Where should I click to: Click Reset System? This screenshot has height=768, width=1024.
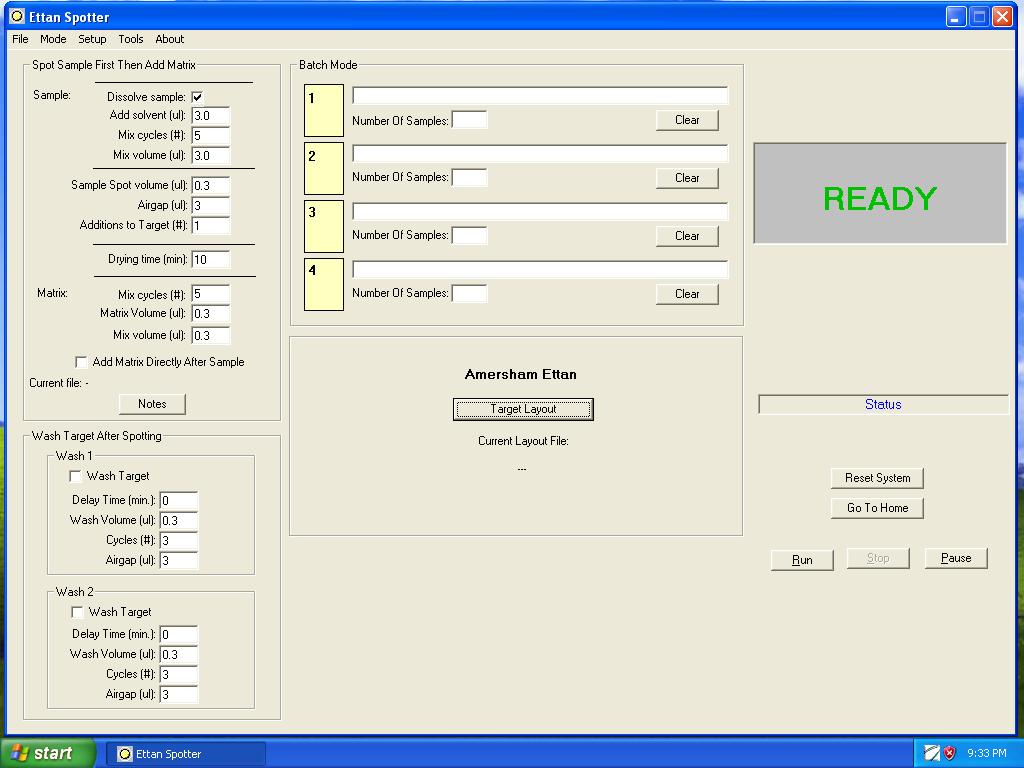[877, 477]
